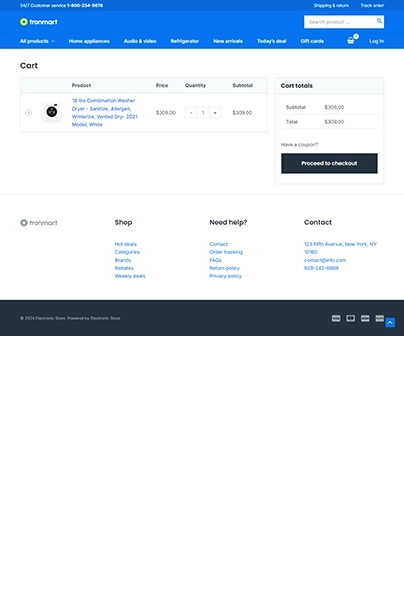Click the tronmart logo in header
The height and width of the screenshot is (600, 404).
(39, 22)
